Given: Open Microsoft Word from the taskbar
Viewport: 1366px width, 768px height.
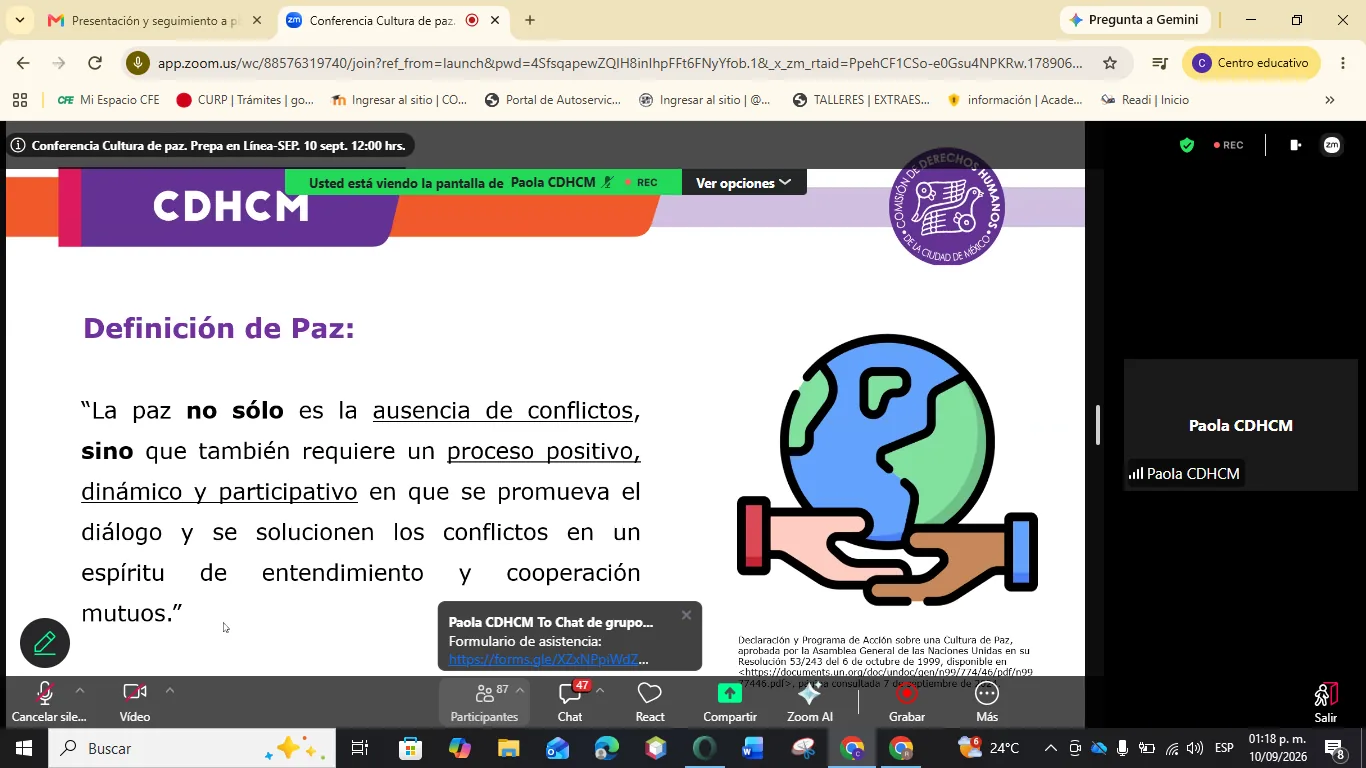Looking at the screenshot, I should (753, 748).
